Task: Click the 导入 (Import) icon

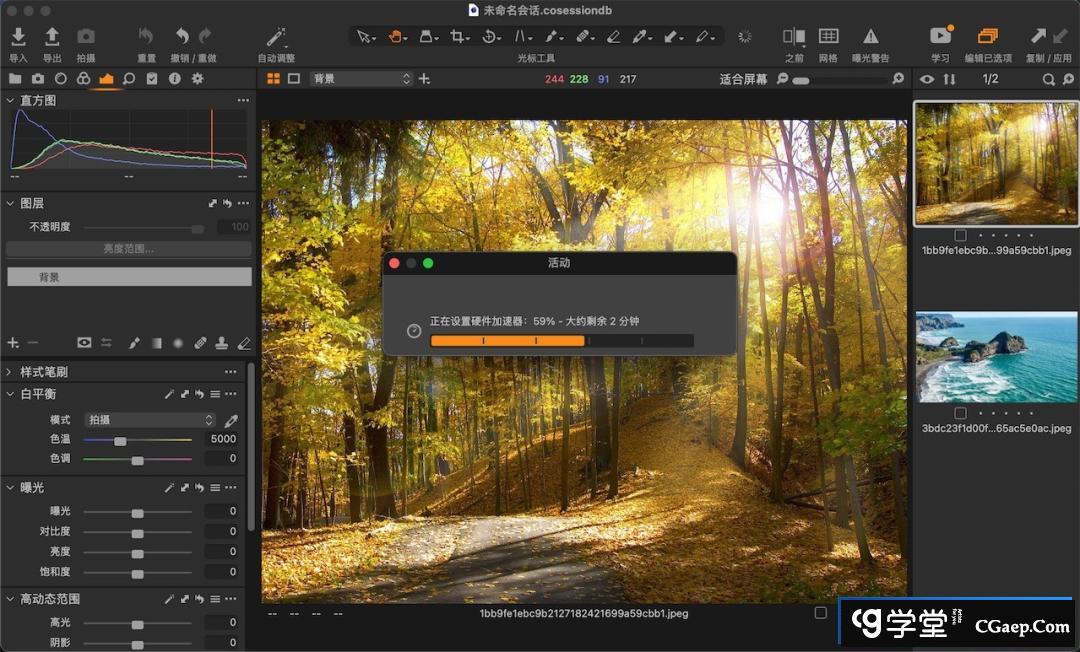Action: 18,37
